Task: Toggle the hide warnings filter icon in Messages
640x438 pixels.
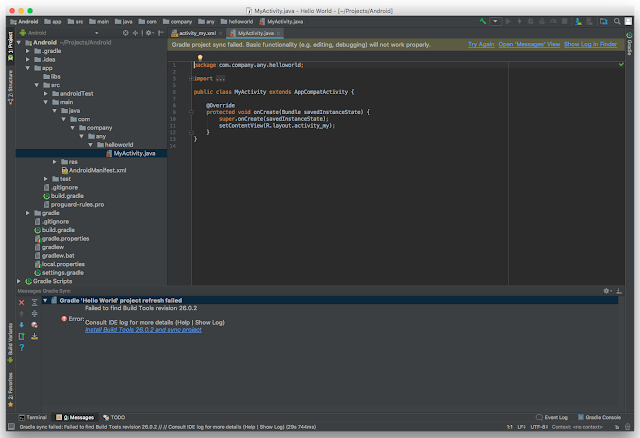Action: pyautogui.click(x=34, y=325)
